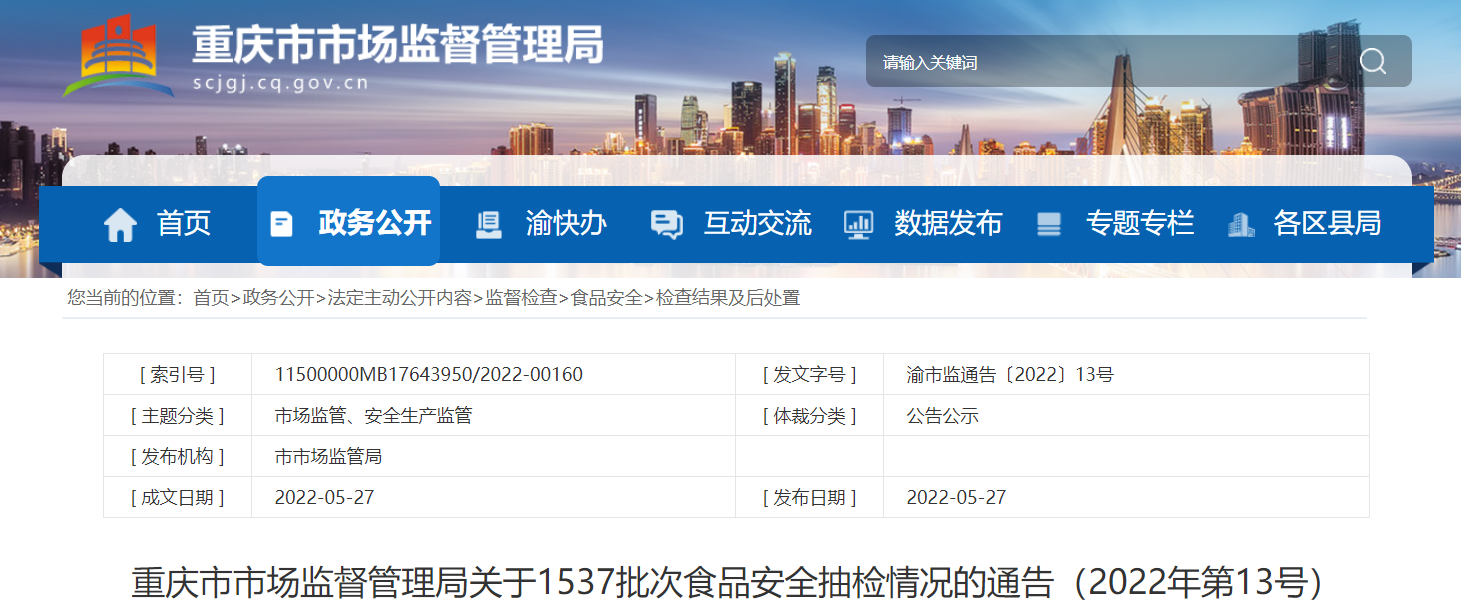Screen dimensions: 1461x610
Task: Open 检查结果及后处置 breadcrumb link
Action: point(728,298)
